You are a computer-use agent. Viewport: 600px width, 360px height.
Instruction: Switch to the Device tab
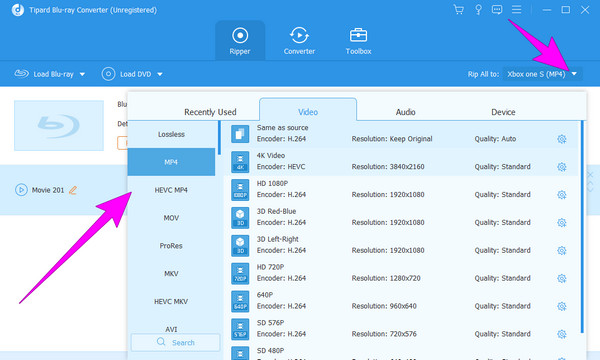click(503, 112)
